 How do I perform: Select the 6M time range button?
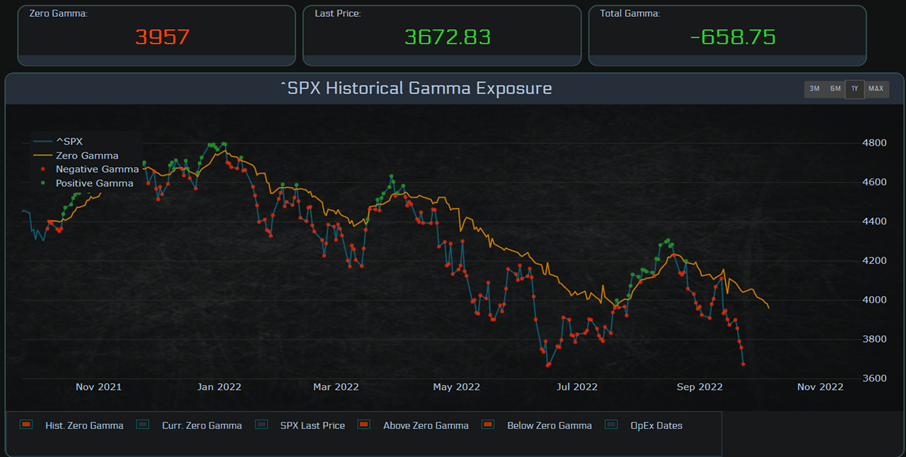pos(835,89)
